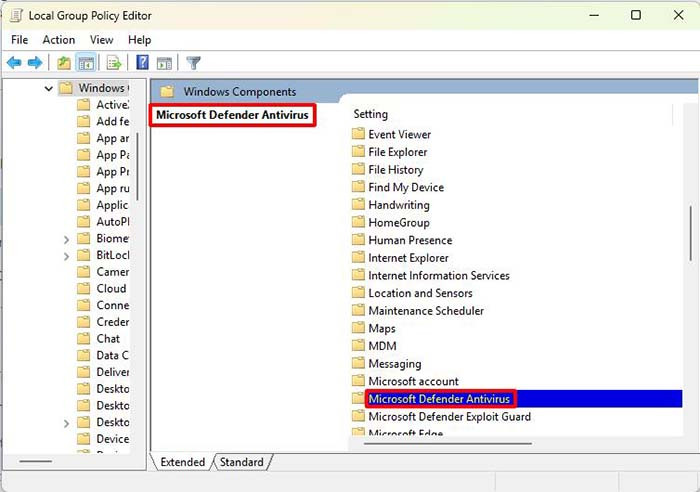Maximize the Local Group Policy Editor window
700x492 pixels.
[636, 15]
